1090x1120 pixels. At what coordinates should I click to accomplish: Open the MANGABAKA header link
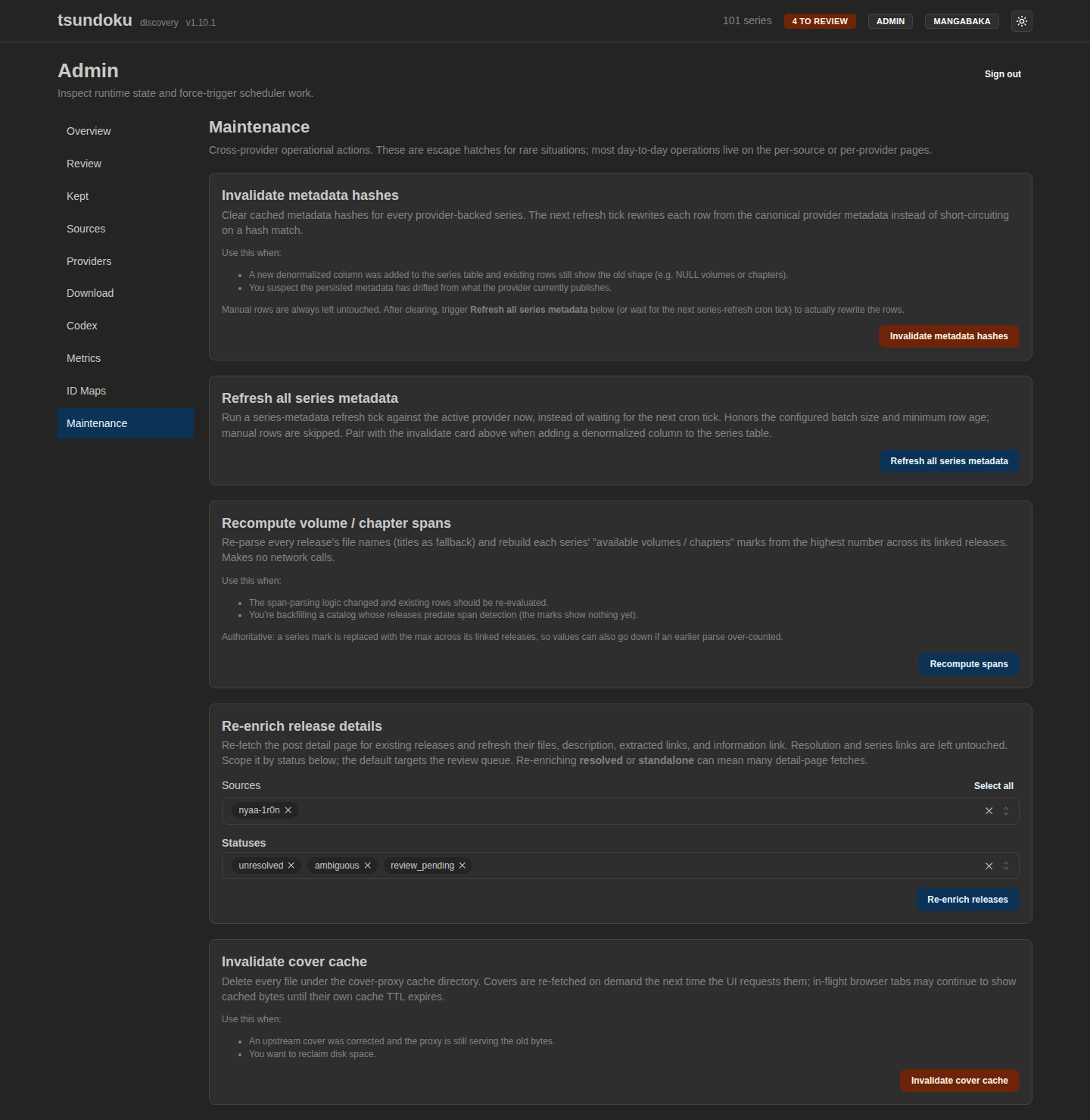pos(962,21)
